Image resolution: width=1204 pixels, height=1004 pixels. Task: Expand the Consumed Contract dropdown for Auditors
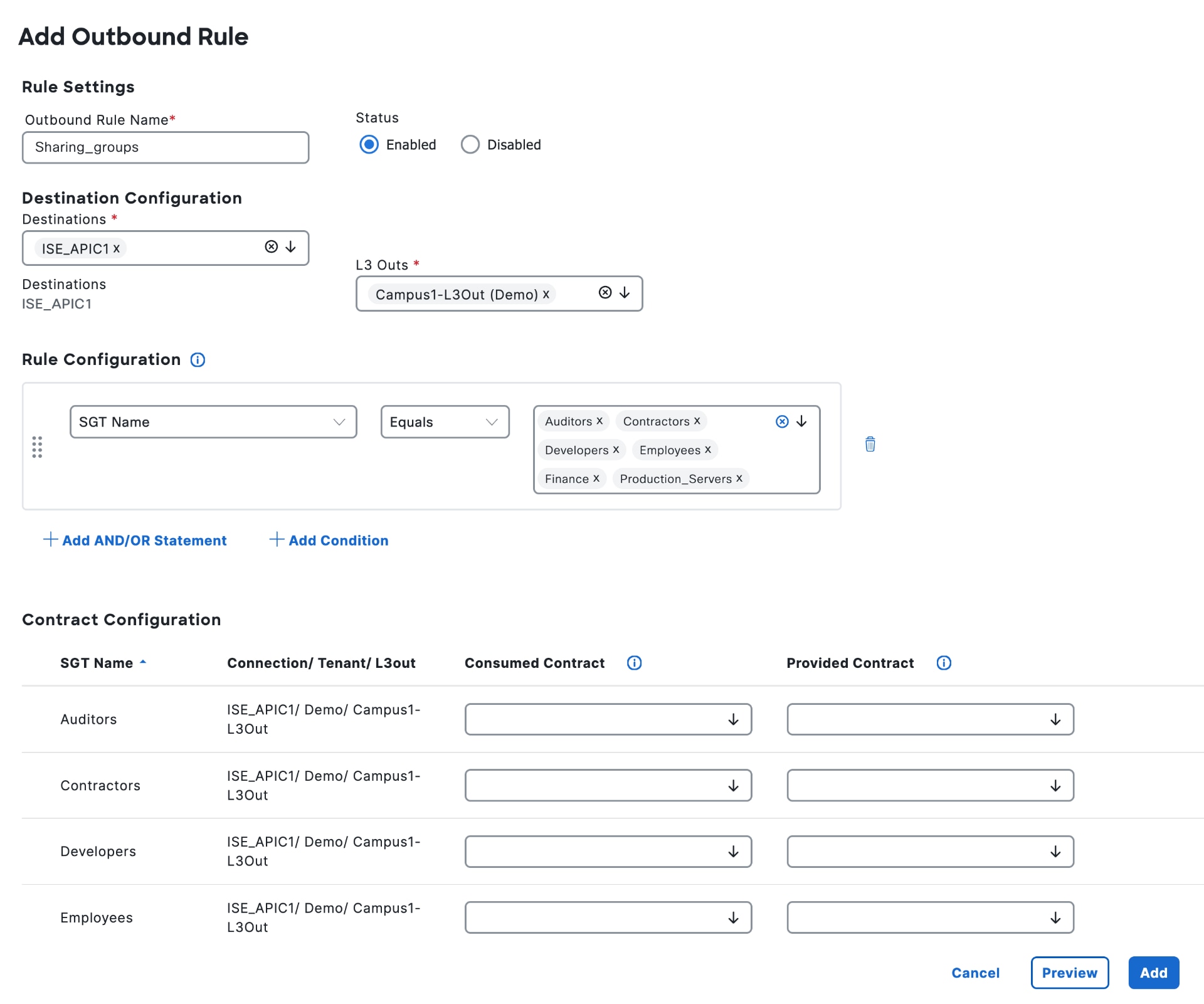(608, 719)
